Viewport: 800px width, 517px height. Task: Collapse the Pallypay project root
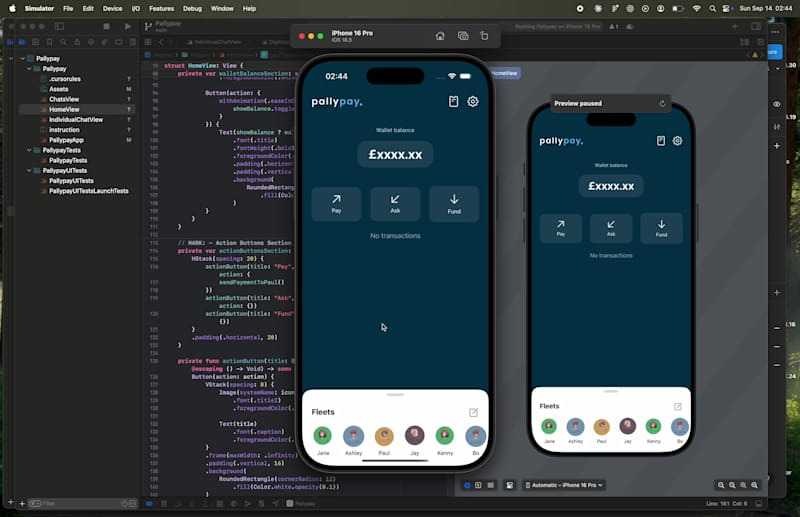[22, 59]
